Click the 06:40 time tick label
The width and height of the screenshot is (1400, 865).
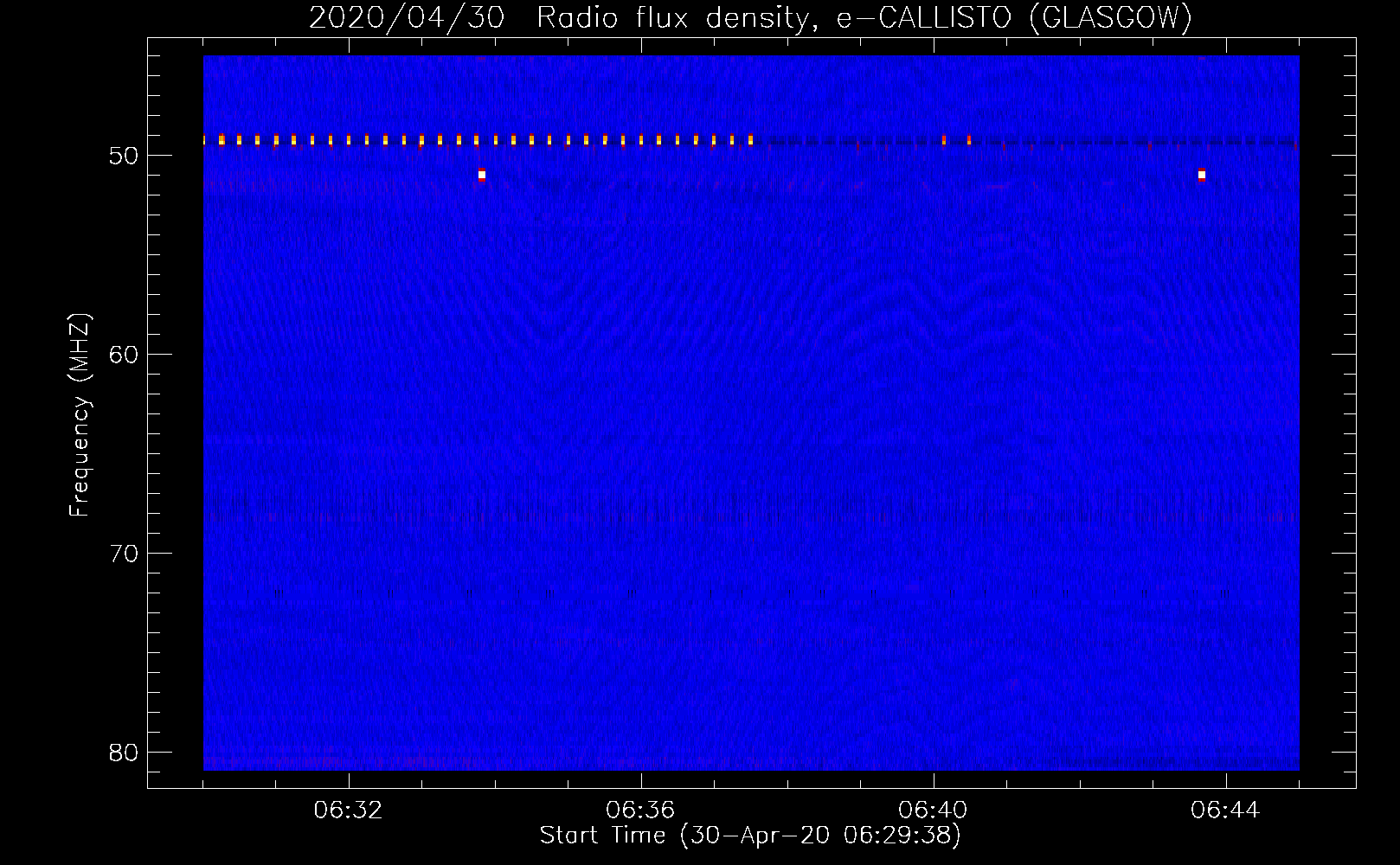(933, 811)
